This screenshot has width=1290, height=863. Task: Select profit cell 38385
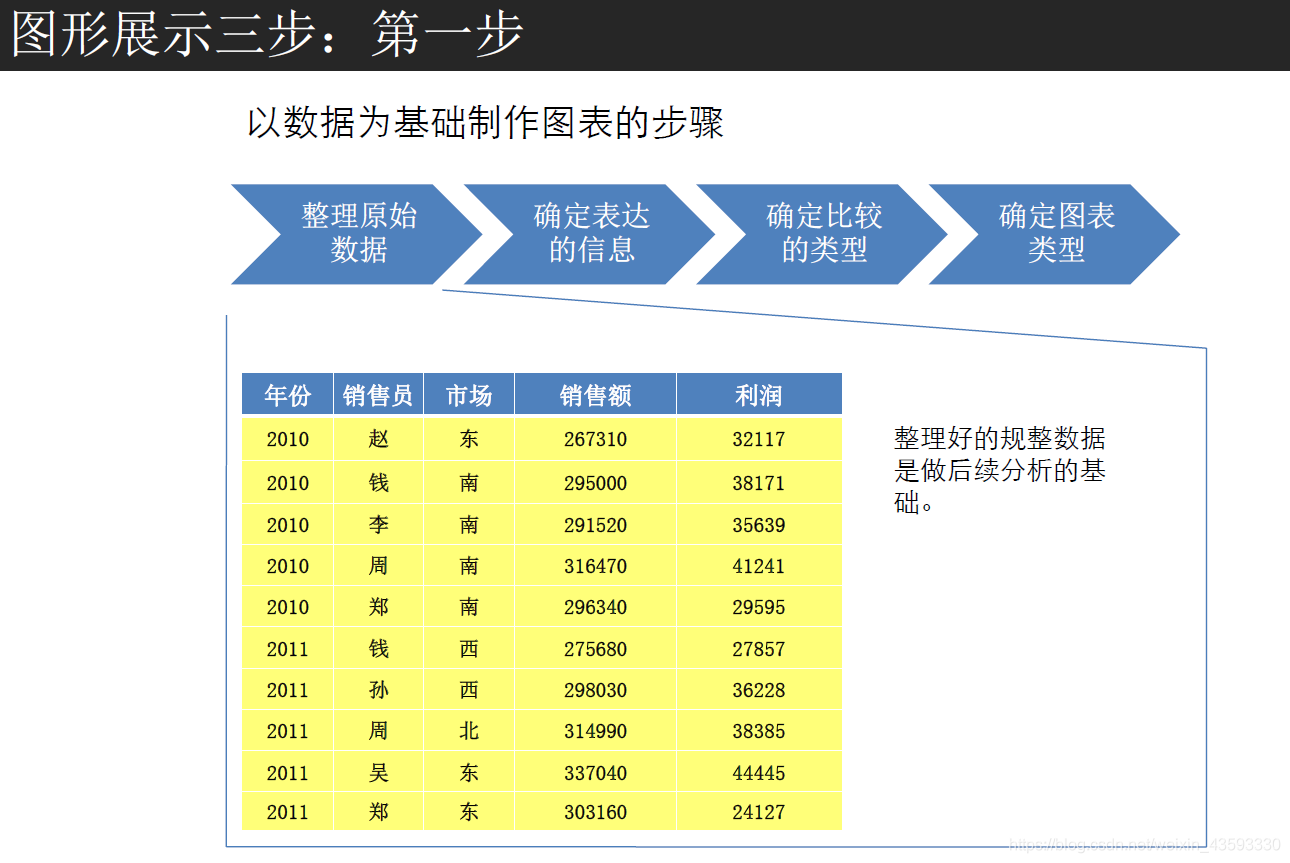(x=759, y=731)
